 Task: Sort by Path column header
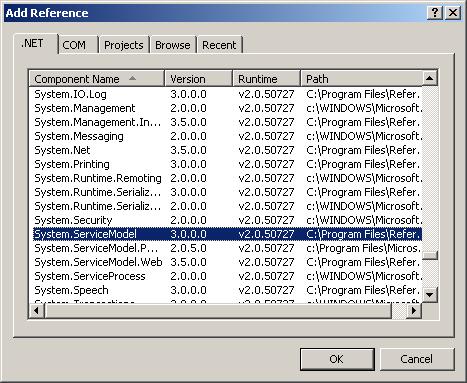pyautogui.click(x=361, y=79)
